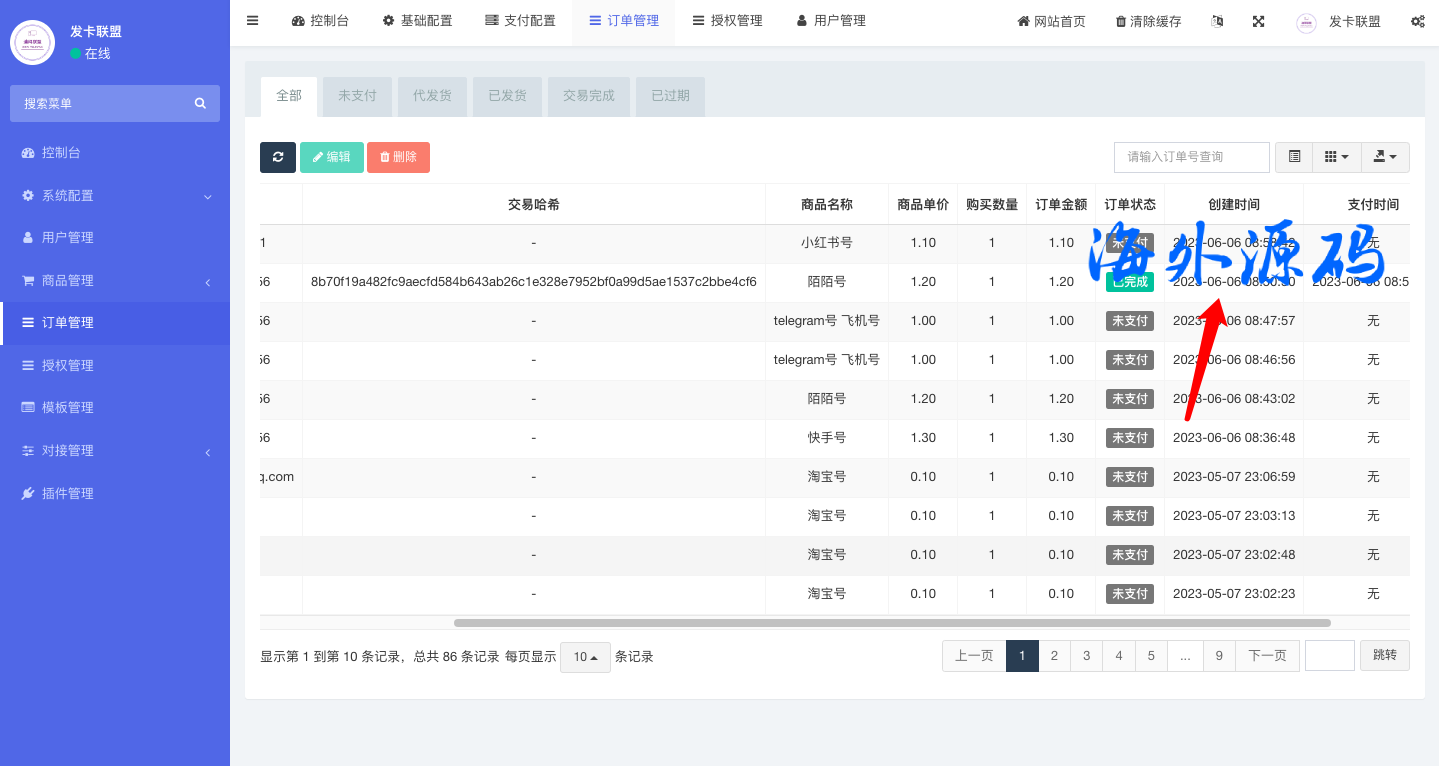1439x766 pixels.
Task: Expand 系统配置 in the sidebar
Action: (x=115, y=196)
